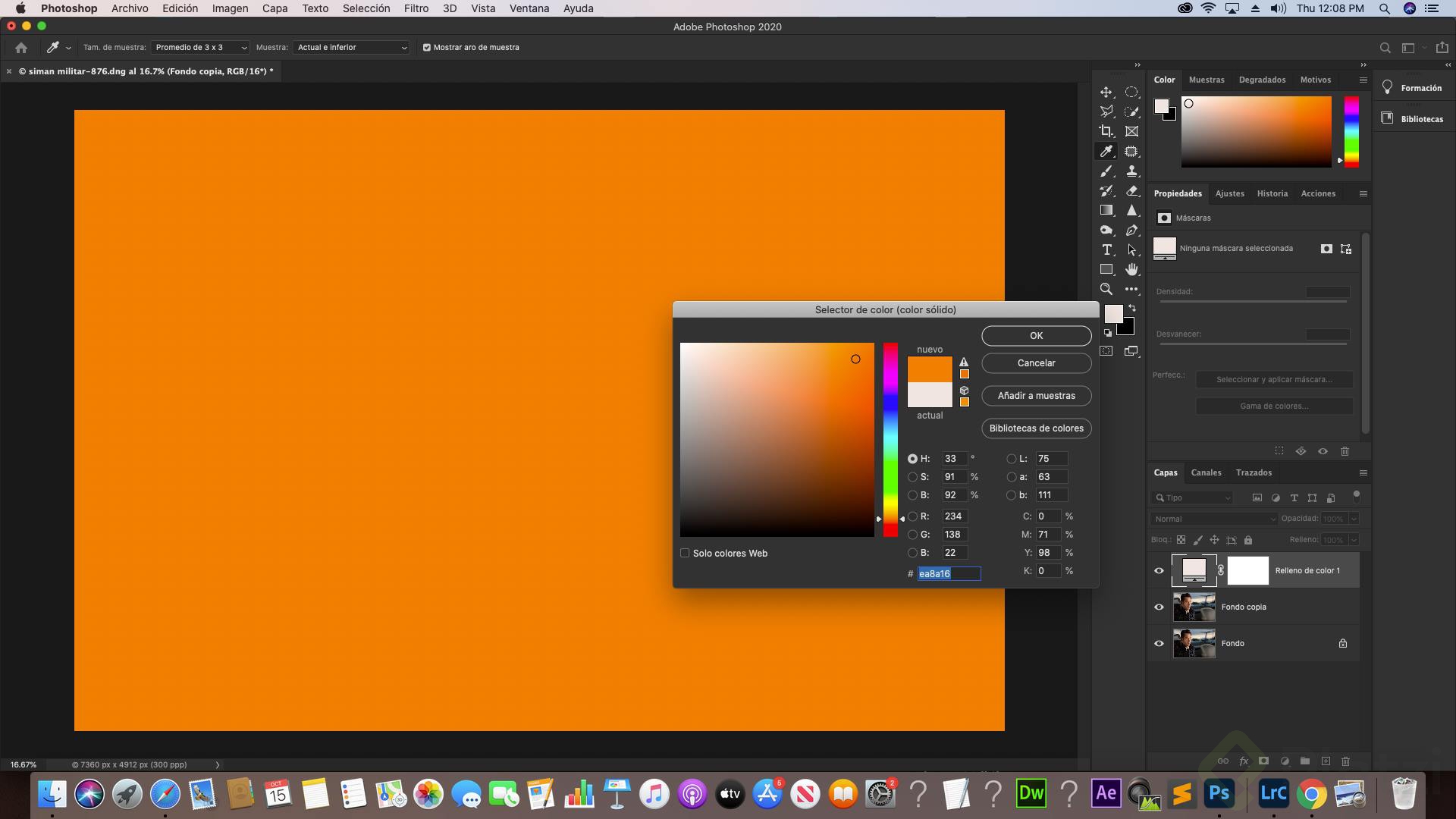Hide the Fondo copia layer
Viewport: 1456px width, 819px height.
pyautogui.click(x=1159, y=607)
